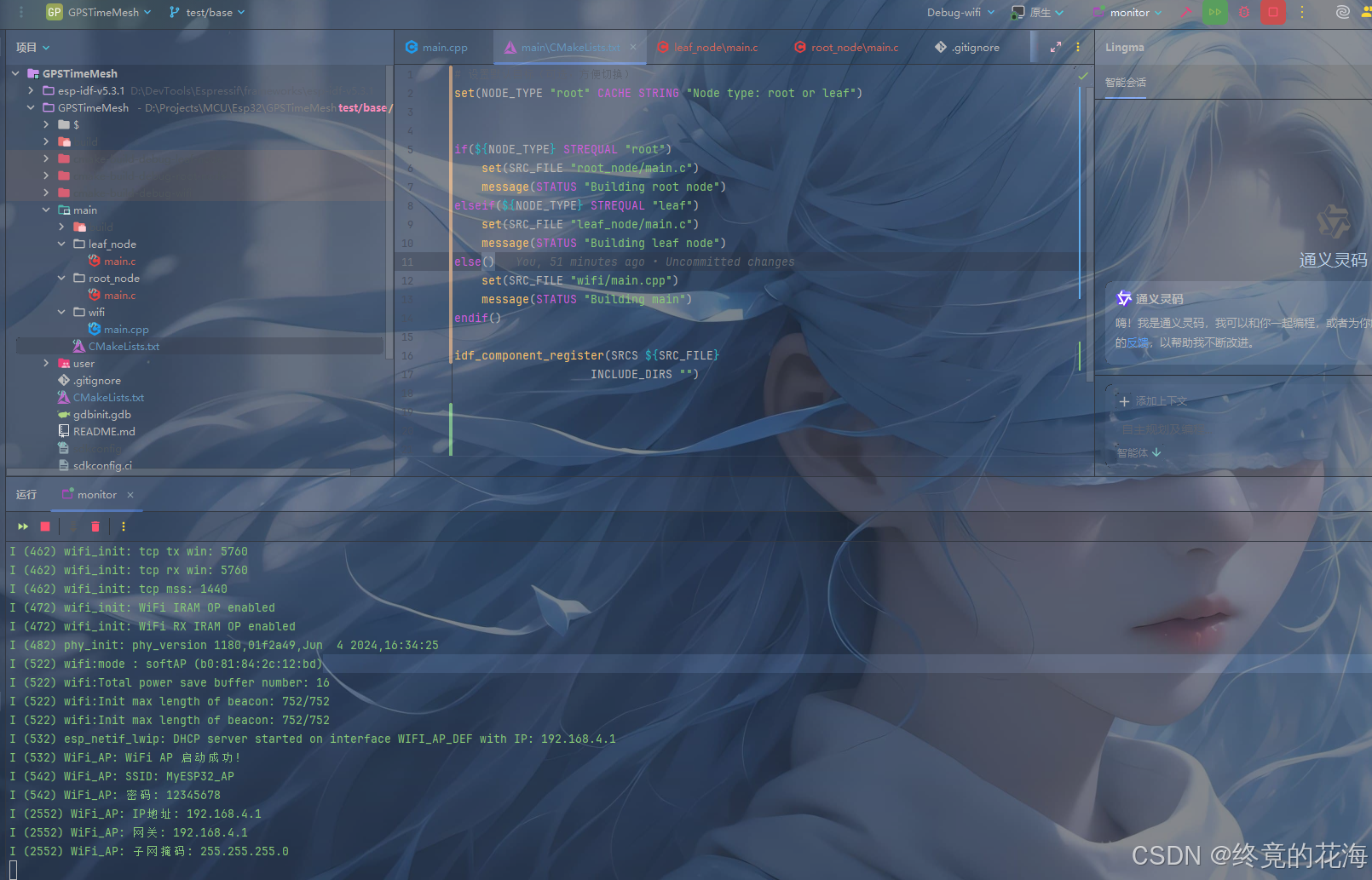Collapse the wifi folder
Viewport: 1372px width, 880px height.
tap(61, 312)
